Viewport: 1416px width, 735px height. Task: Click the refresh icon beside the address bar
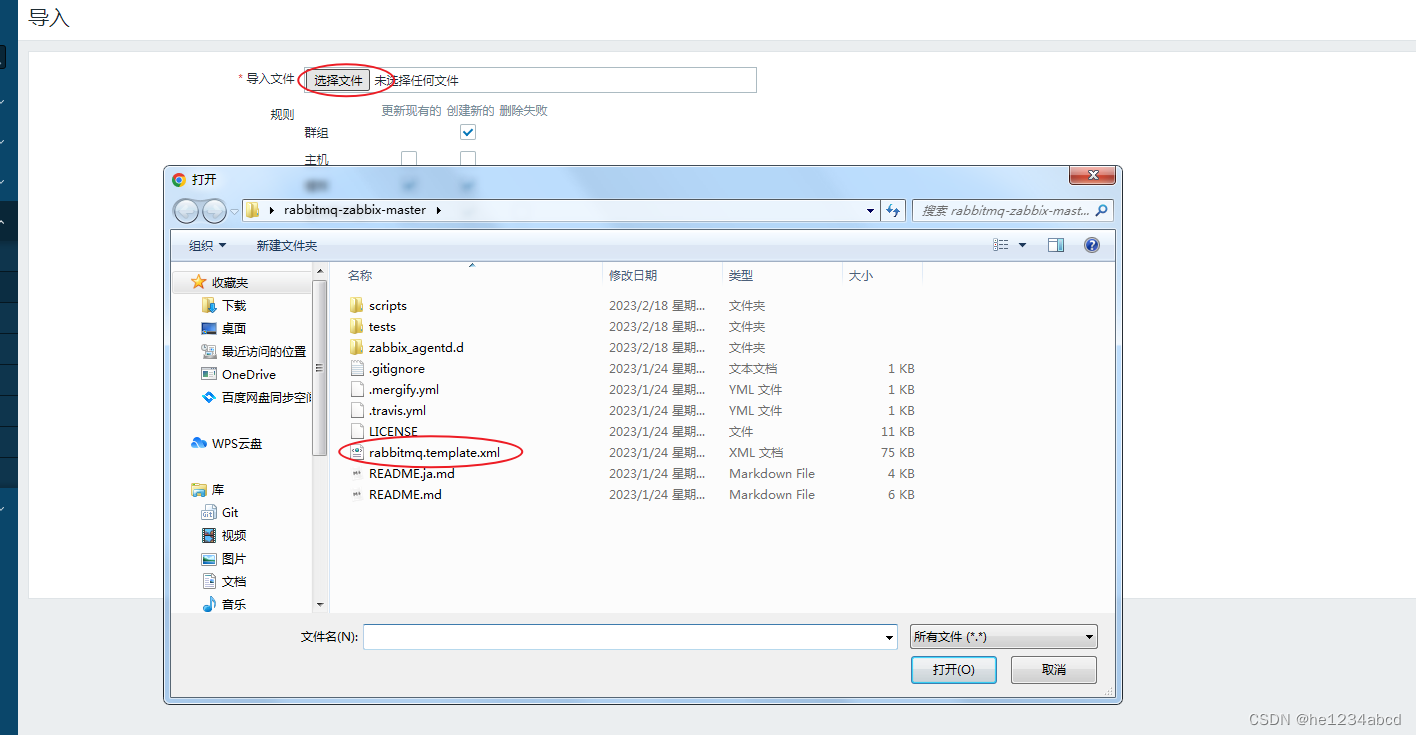click(892, 210)
